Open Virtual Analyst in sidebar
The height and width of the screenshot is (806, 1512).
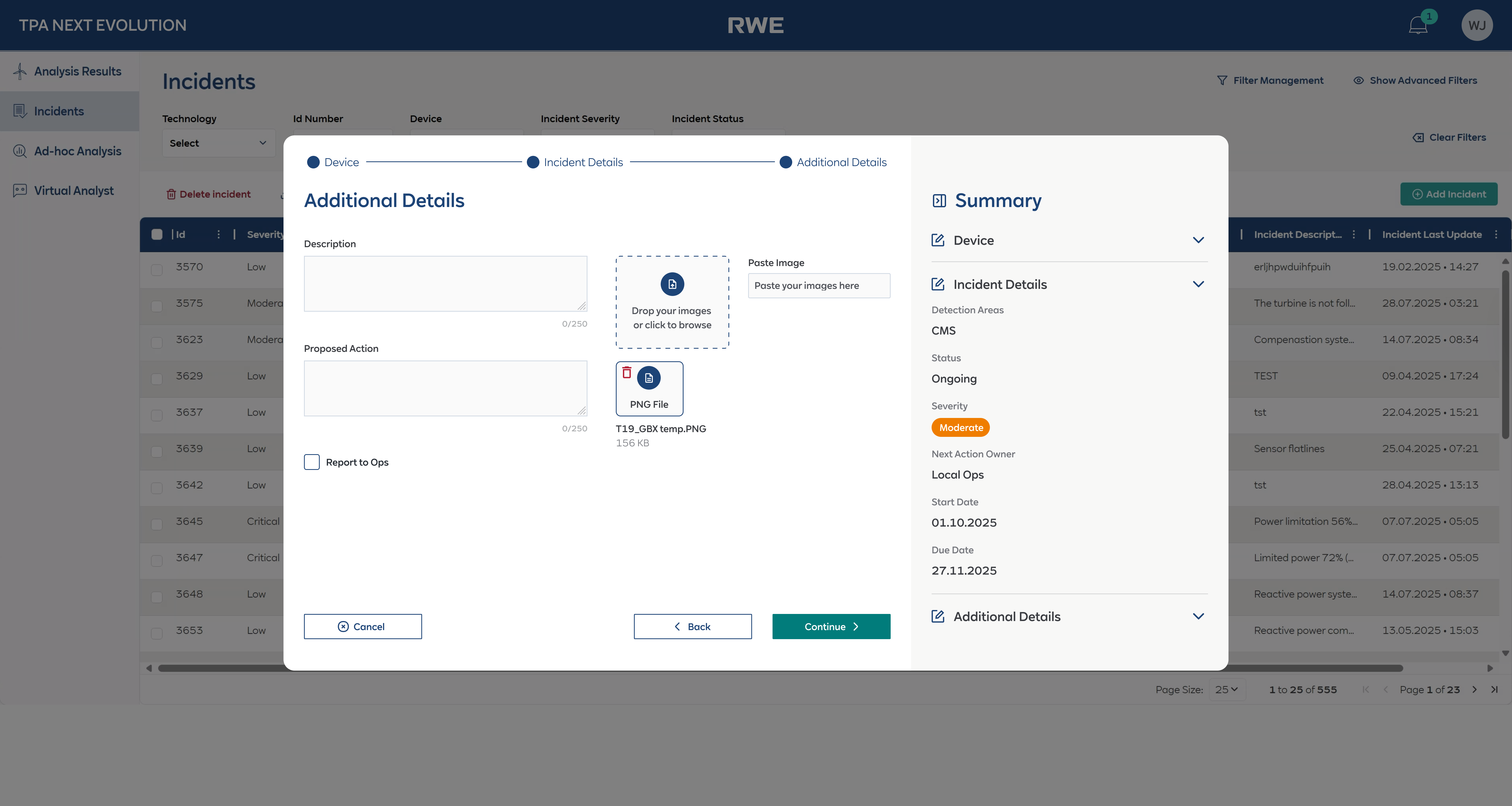click(x=69, y=191)
